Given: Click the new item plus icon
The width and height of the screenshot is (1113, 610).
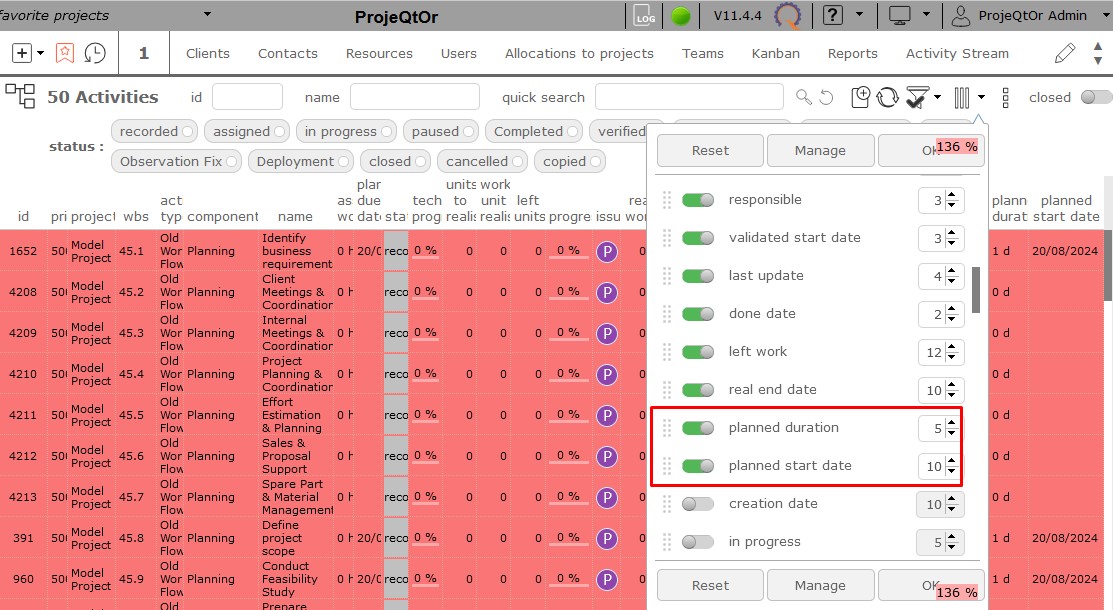Looking at the screenshot, I should (22, 53).
